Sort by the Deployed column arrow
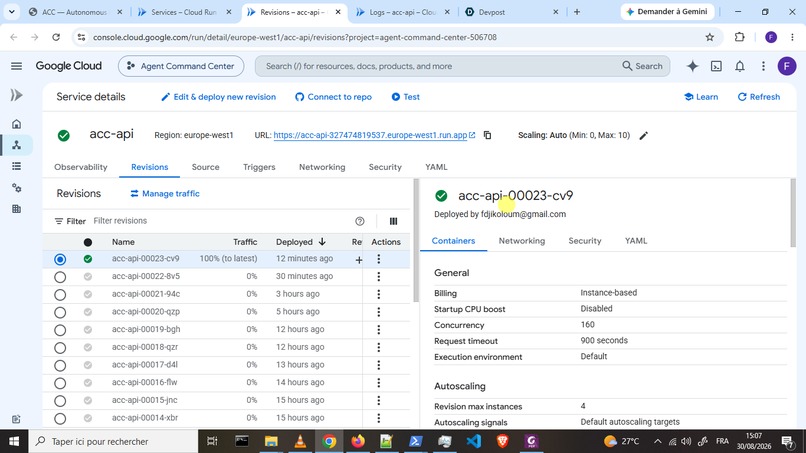Image resolution: width=806 pixels, height=453 pixels. coord(322,242)
